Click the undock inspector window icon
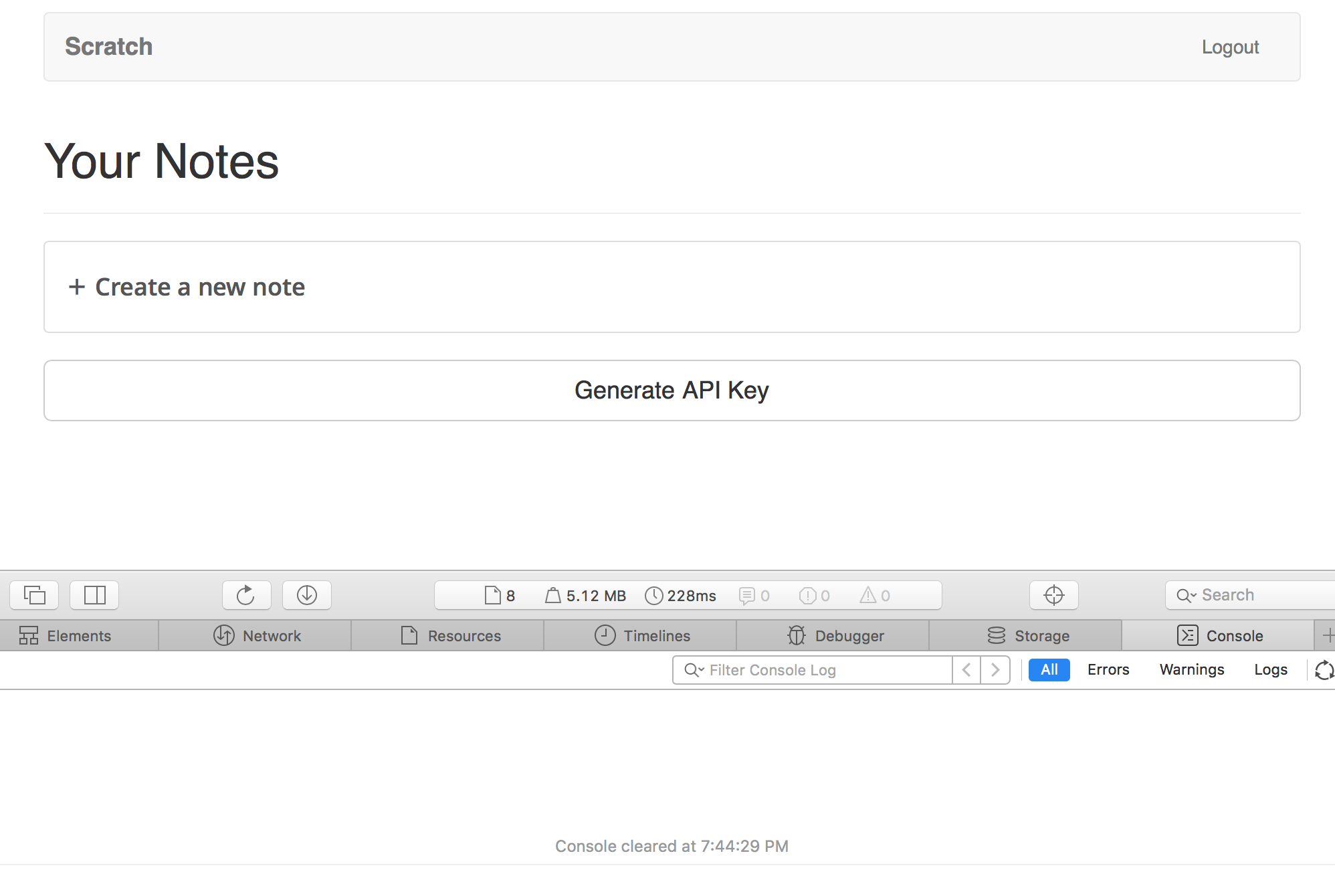Image resolution: width=1335 pixels, height=896 pixels. click(34, 595)
